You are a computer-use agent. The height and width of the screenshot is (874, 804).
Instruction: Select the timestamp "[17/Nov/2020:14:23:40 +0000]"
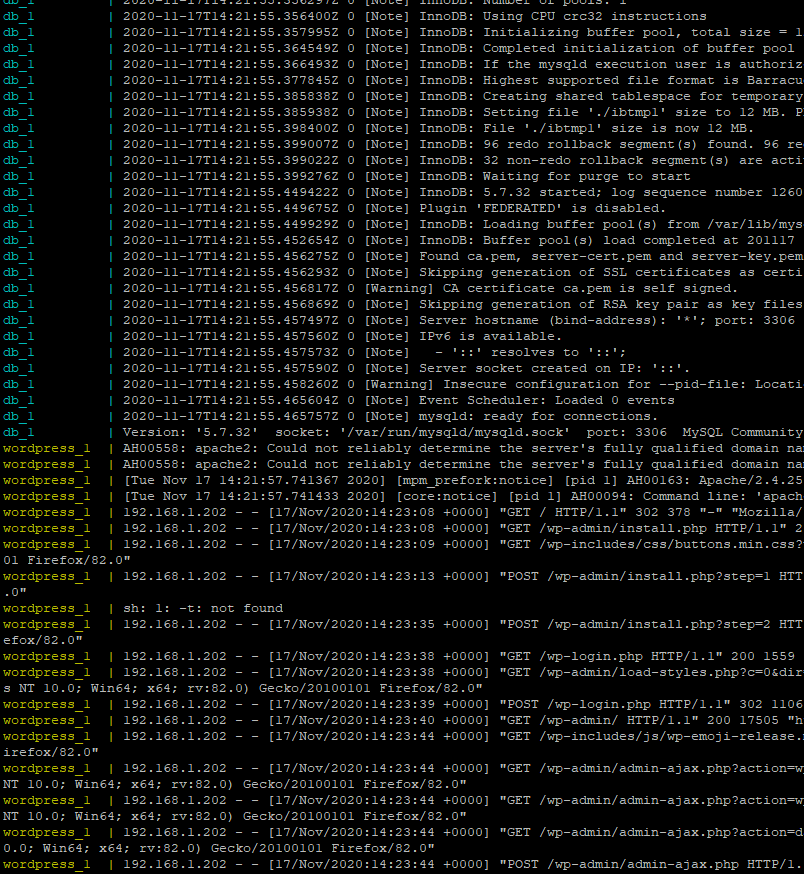pyautogui.click(x=379, y=721)
